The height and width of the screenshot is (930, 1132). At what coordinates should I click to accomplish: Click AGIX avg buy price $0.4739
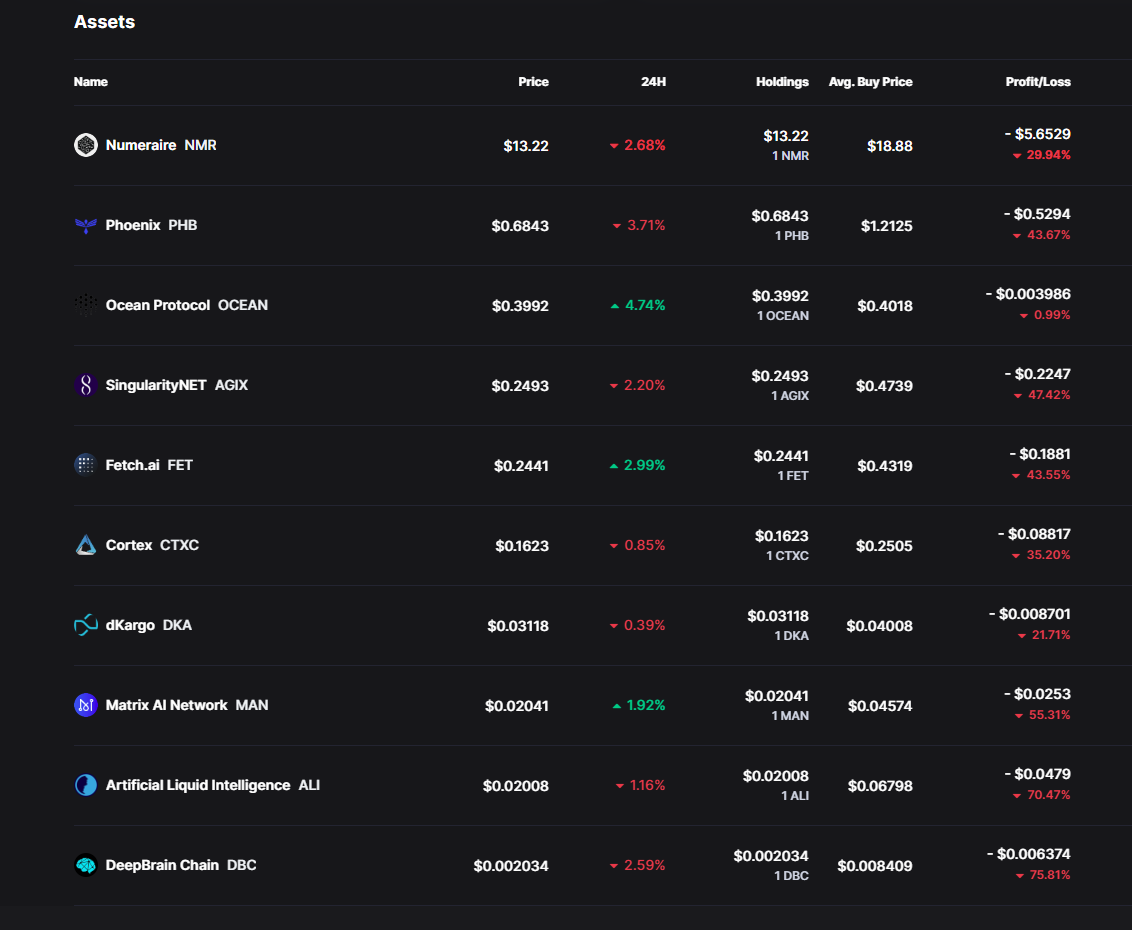pos(884,386)
